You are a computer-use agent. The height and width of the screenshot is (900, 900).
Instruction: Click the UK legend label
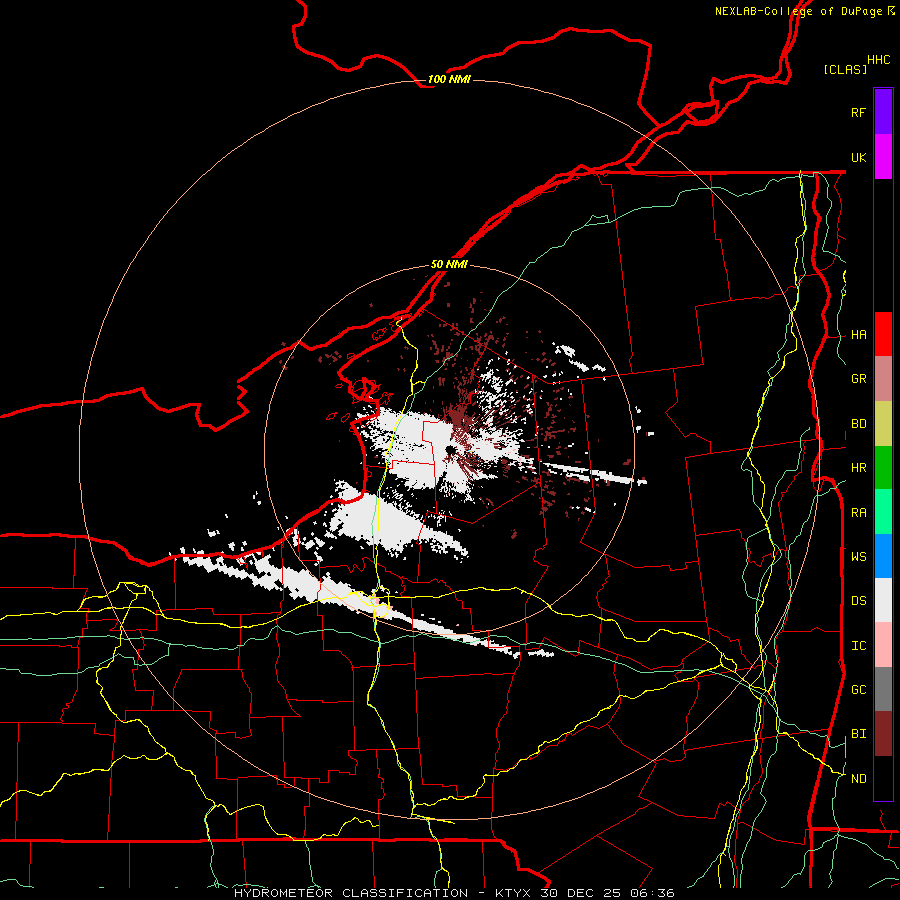(x=858, y=157)
